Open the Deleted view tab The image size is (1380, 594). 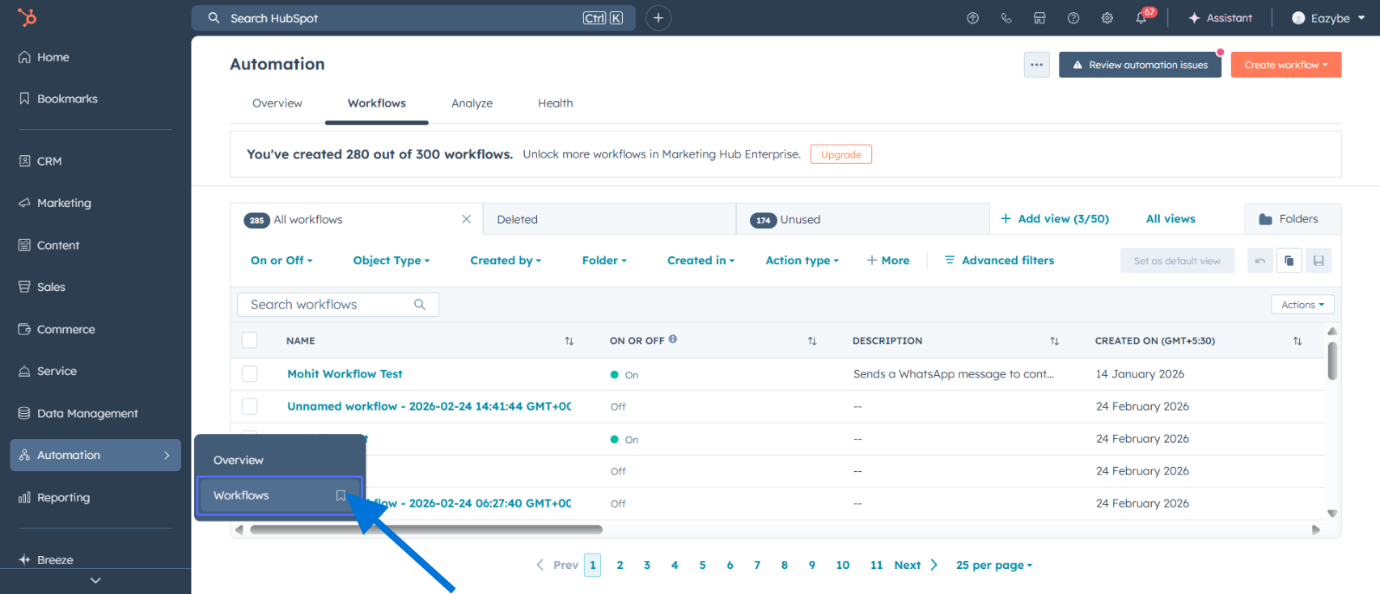coord(609,219)
